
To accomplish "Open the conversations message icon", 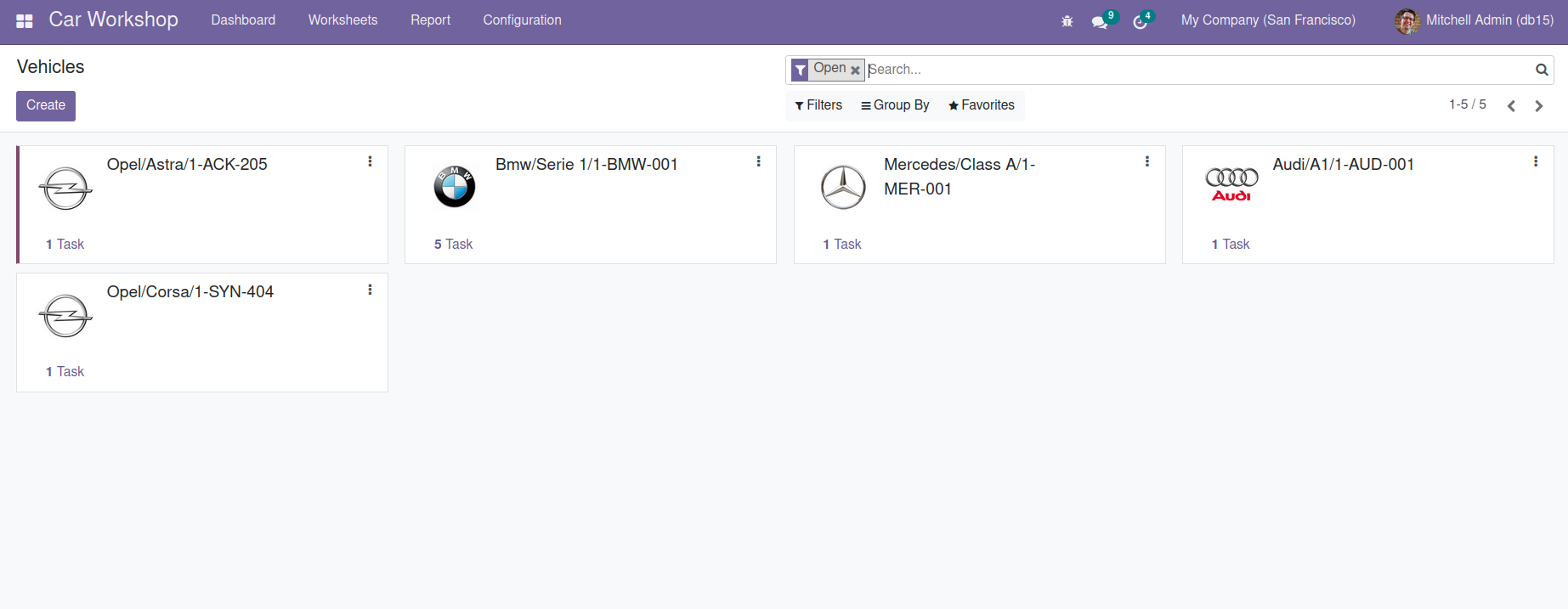I will click(x=1100, y=22).
